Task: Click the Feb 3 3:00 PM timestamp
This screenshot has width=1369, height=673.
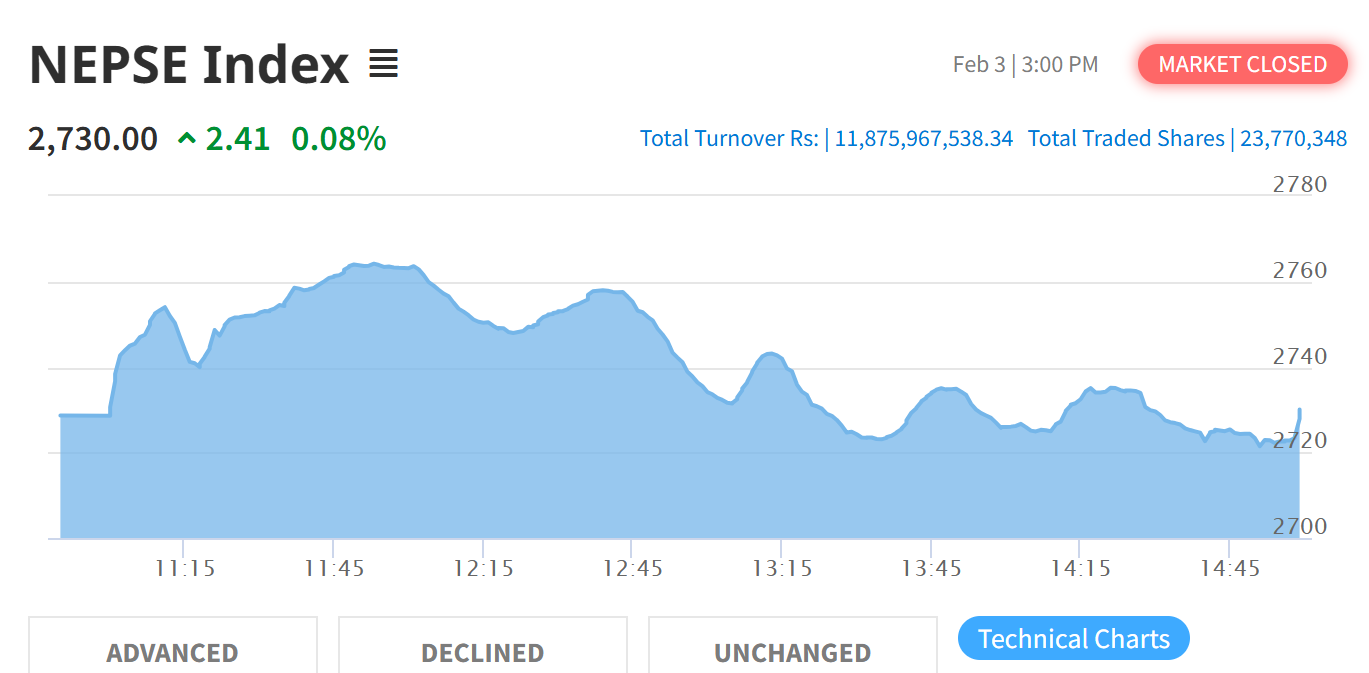Action: [1025, 65]
